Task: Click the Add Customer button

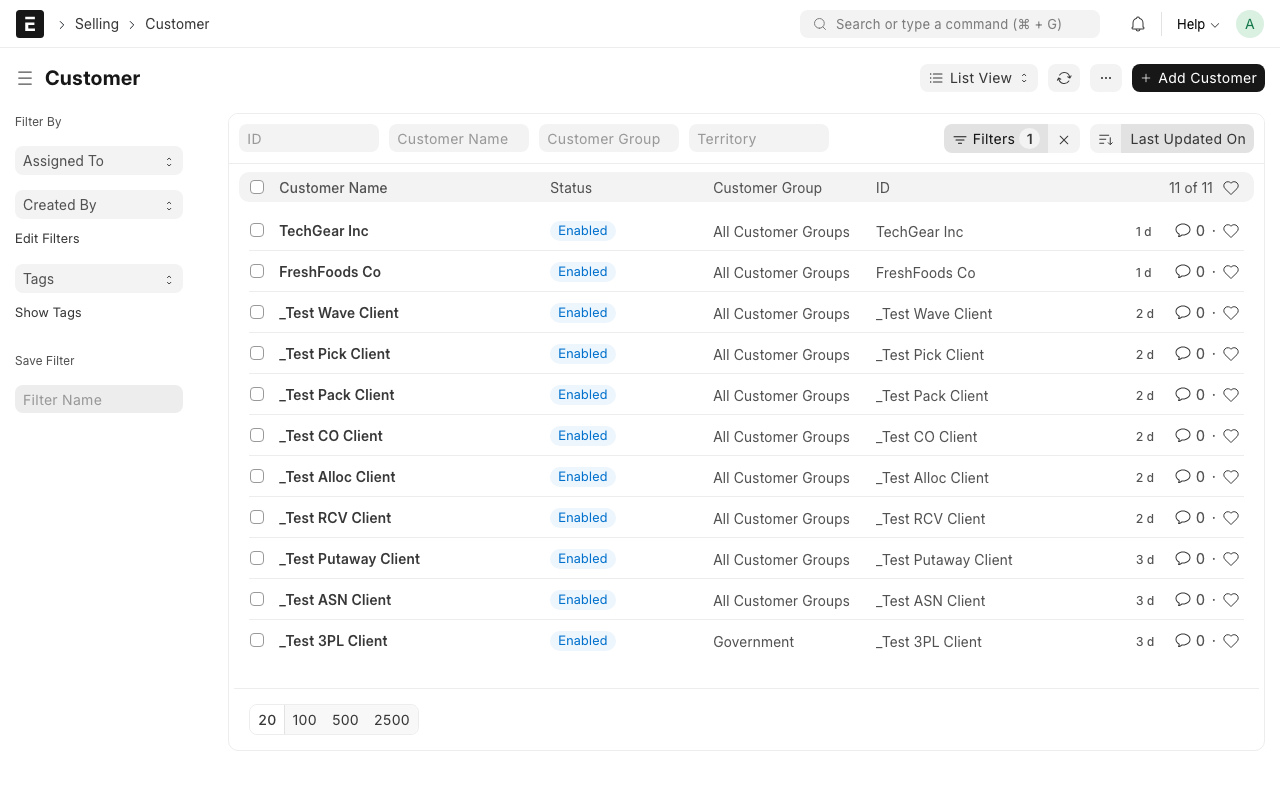Action: tap(1198, 77)
